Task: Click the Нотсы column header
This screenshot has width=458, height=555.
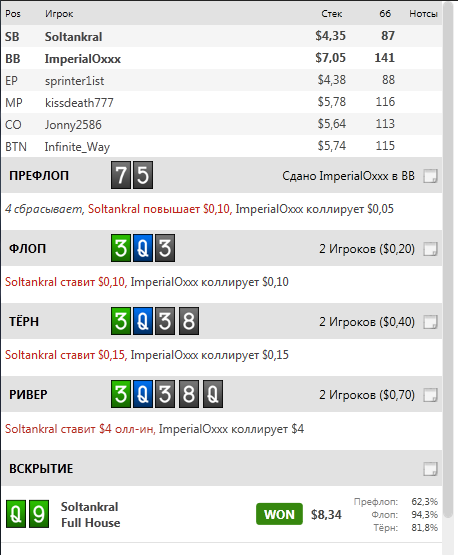Action: (423, 14)
